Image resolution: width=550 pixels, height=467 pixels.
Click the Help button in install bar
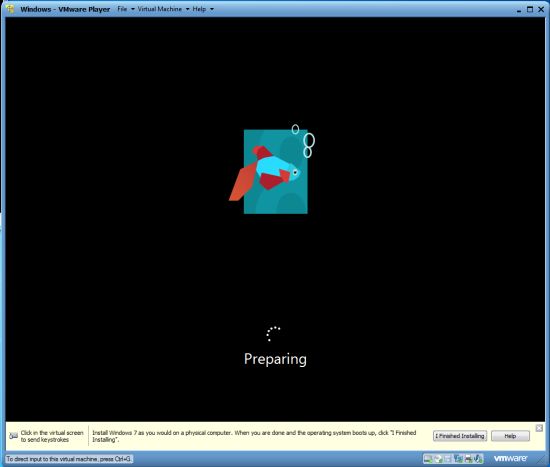pos(510,436)
